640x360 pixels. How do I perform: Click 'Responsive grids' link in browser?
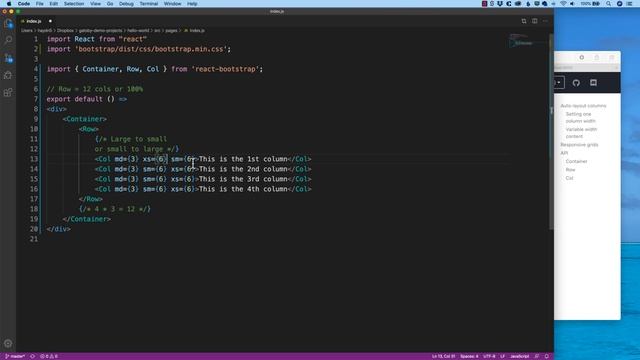click(579, 145)
